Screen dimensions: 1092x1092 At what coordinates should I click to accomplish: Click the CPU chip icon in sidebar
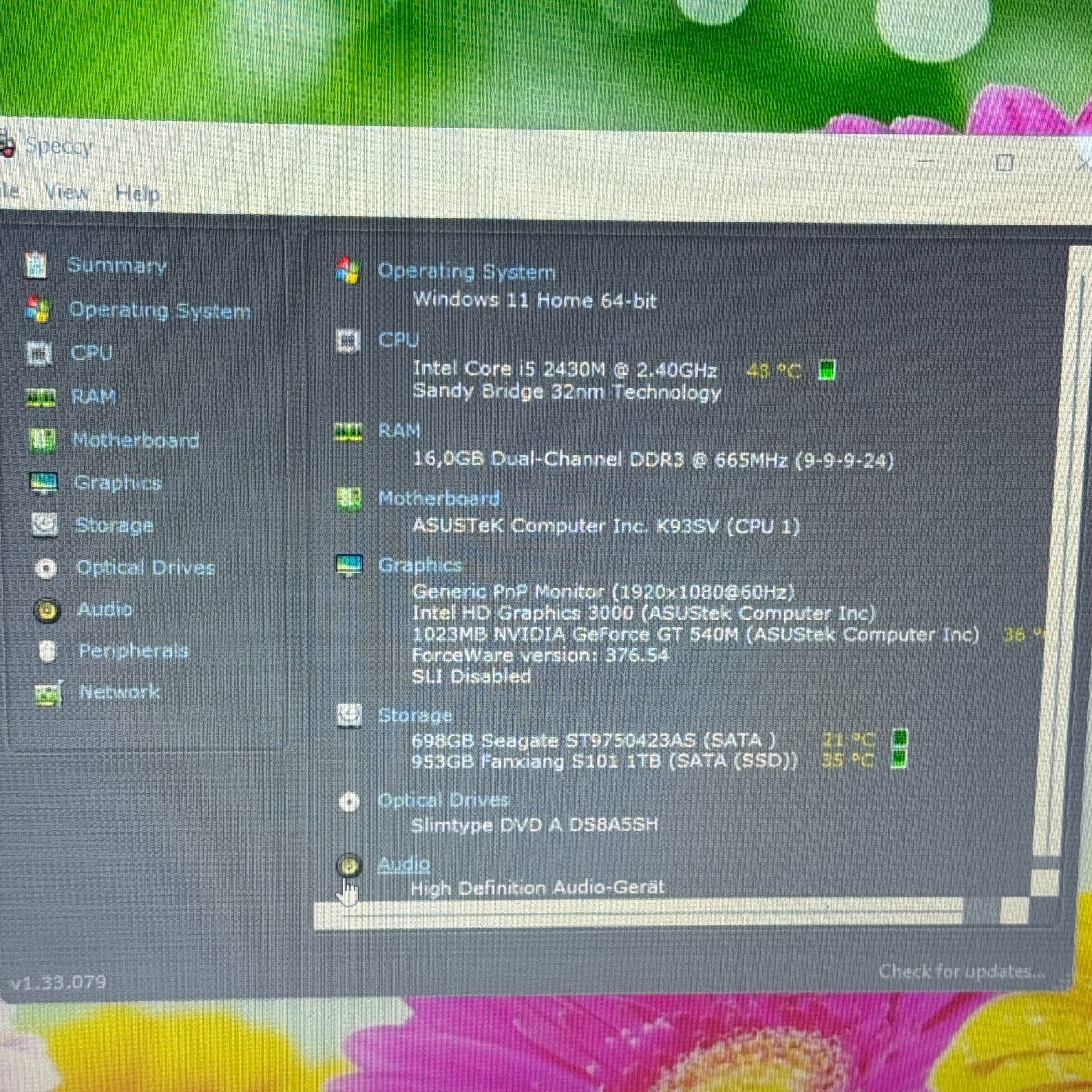click(x=39, y=354)
